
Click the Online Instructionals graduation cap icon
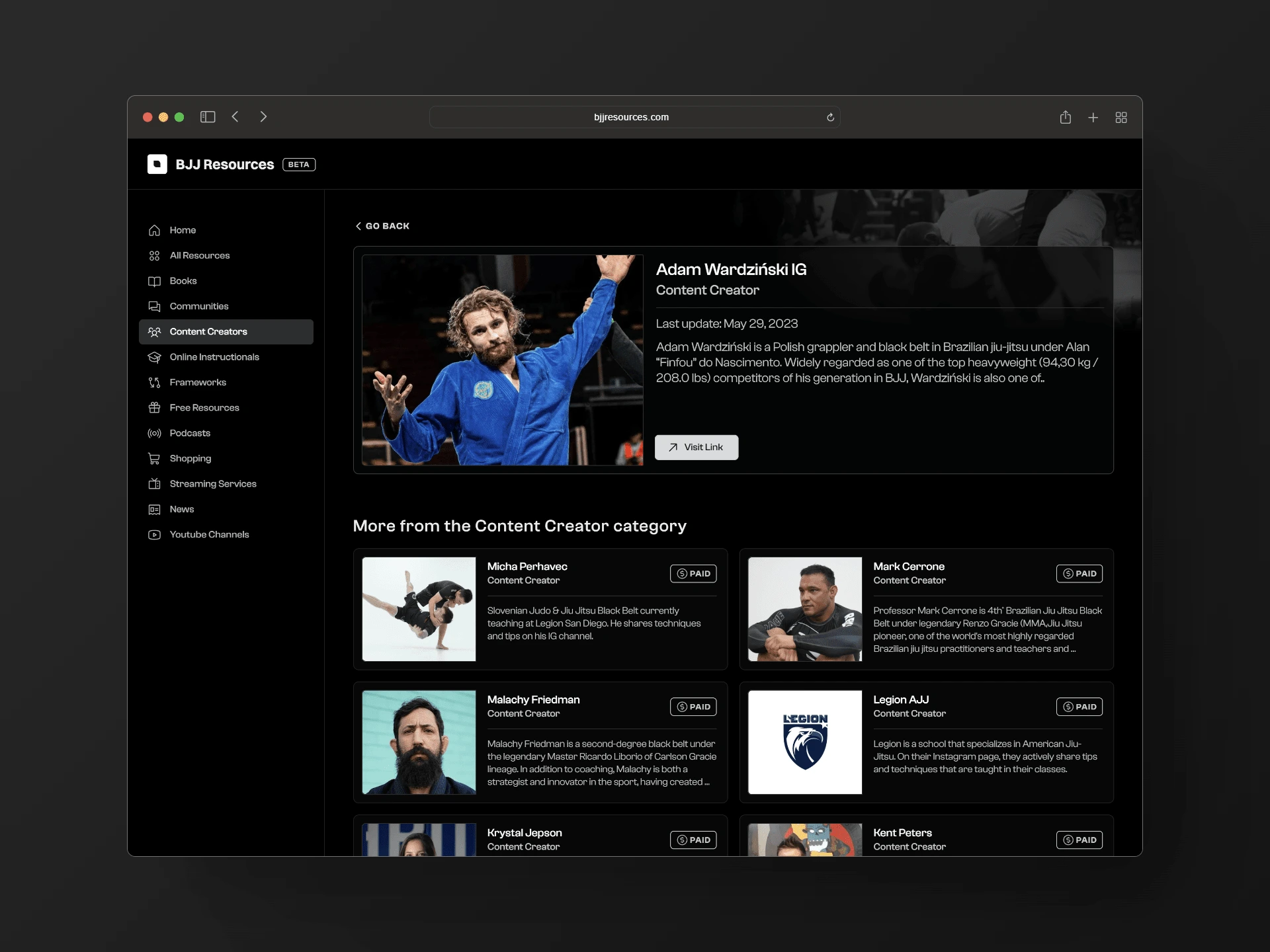[x=154, y=357]
